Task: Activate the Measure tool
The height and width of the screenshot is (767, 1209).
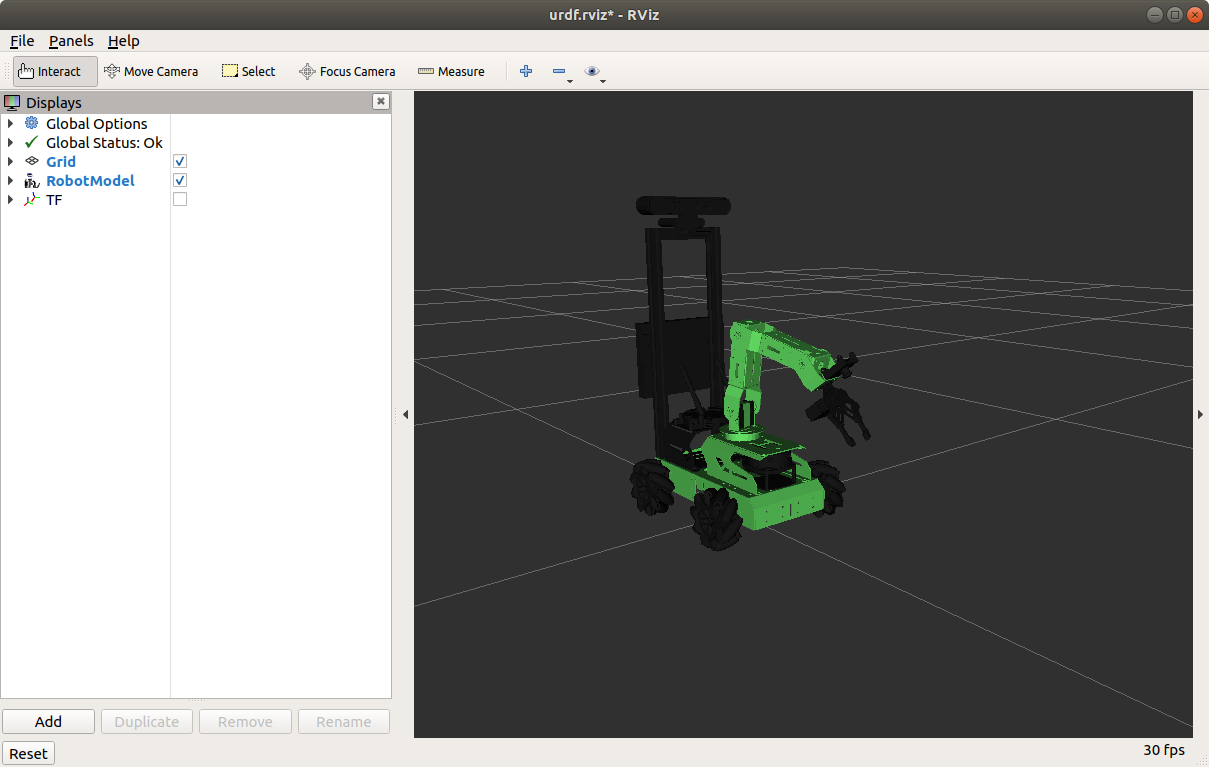Action: pos(451,71)
